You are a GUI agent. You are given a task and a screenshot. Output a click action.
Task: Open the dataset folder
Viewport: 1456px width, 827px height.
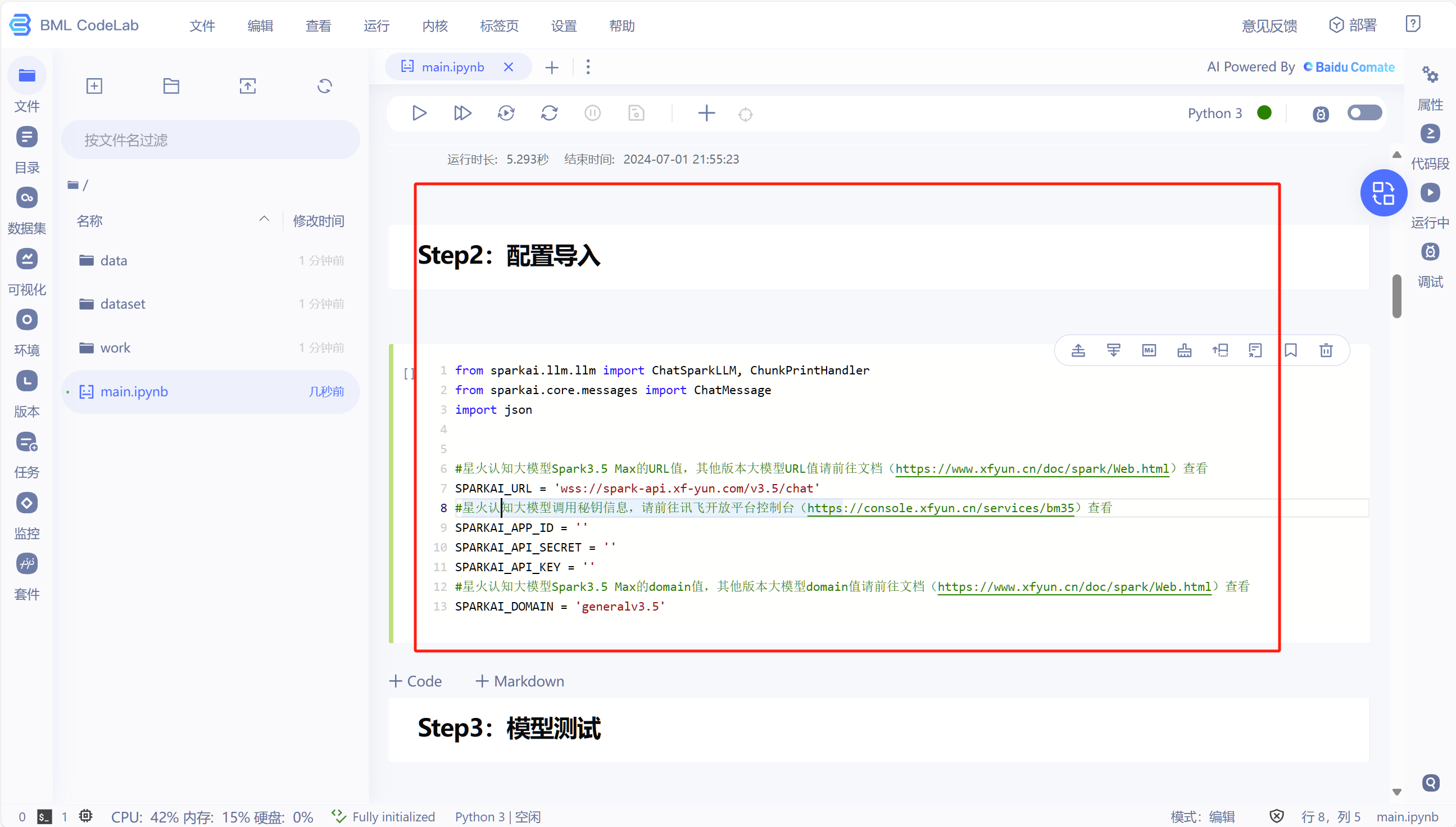(x=210, y=304)
